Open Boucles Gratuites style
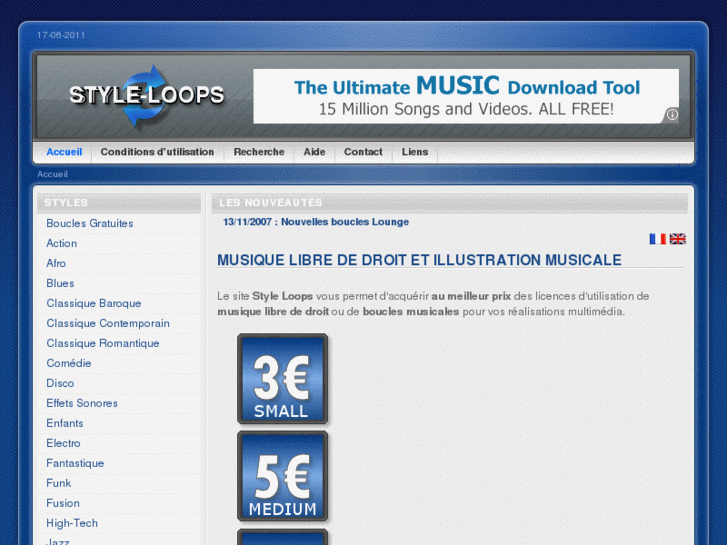 point(89,224)
